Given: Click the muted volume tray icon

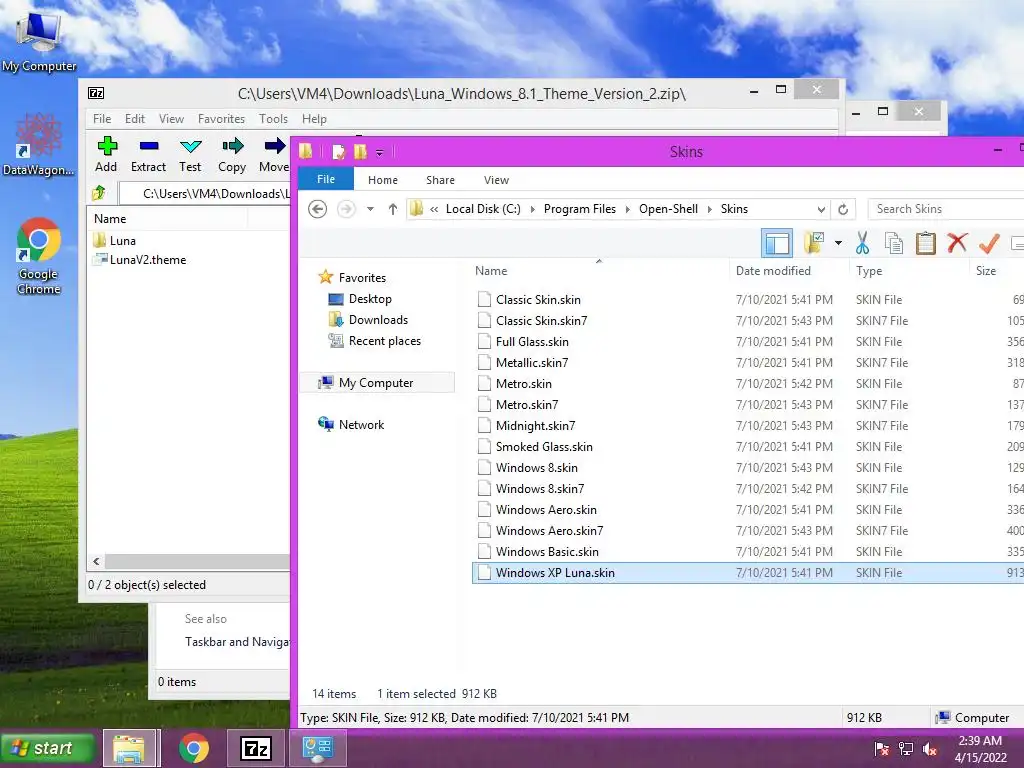Looking at the screenshot, I should click(930, 749).
